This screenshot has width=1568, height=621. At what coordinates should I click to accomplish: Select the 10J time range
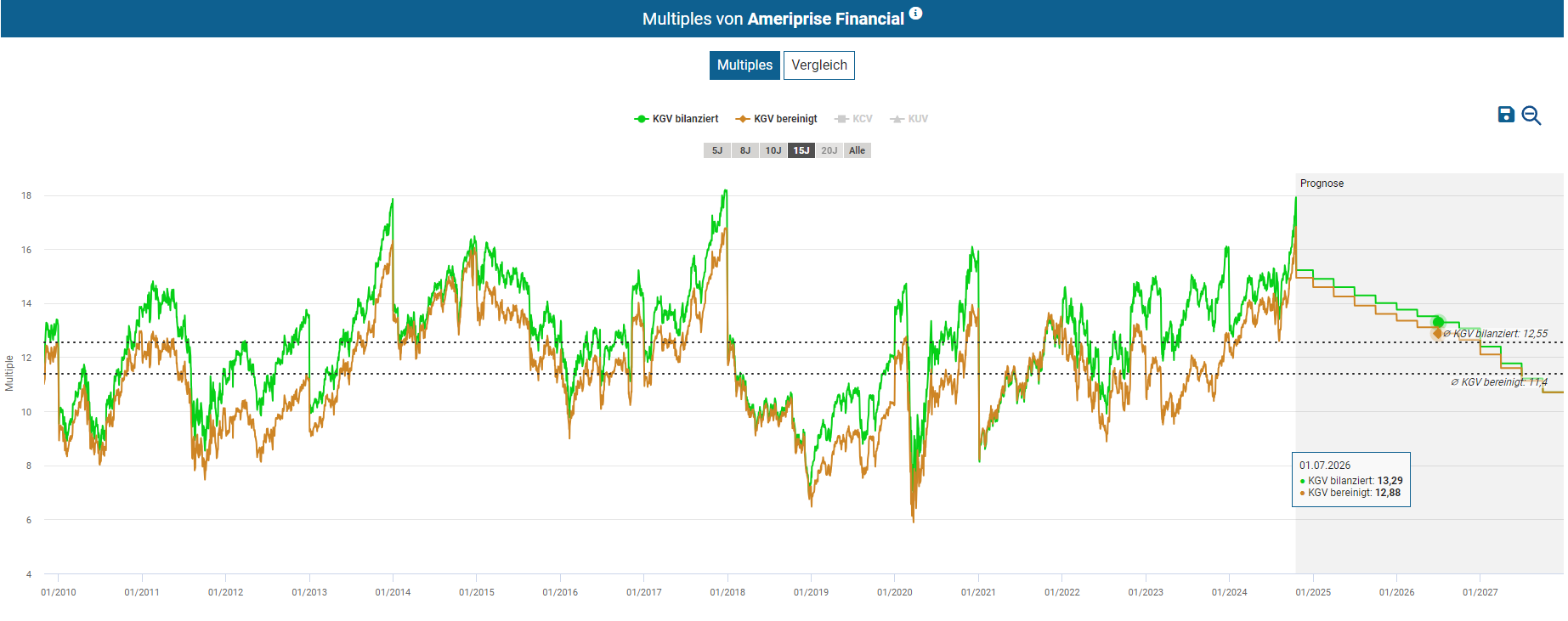(x=773, y=150)
